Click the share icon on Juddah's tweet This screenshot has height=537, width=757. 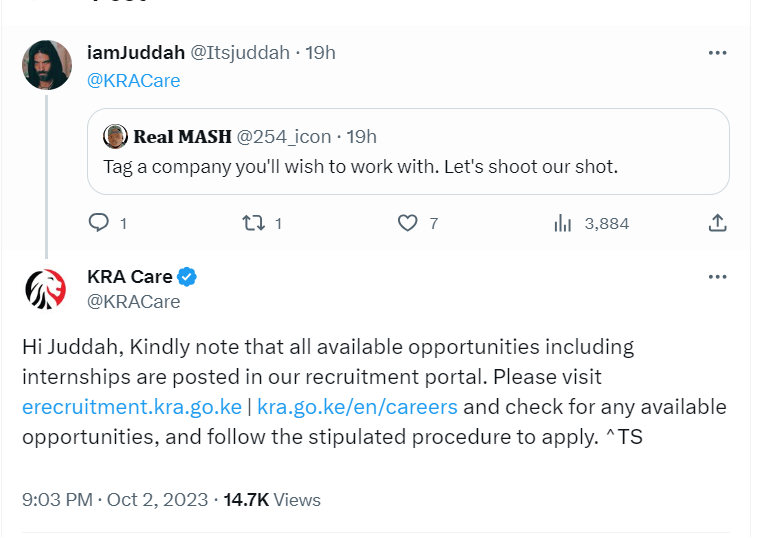(717, 223)
